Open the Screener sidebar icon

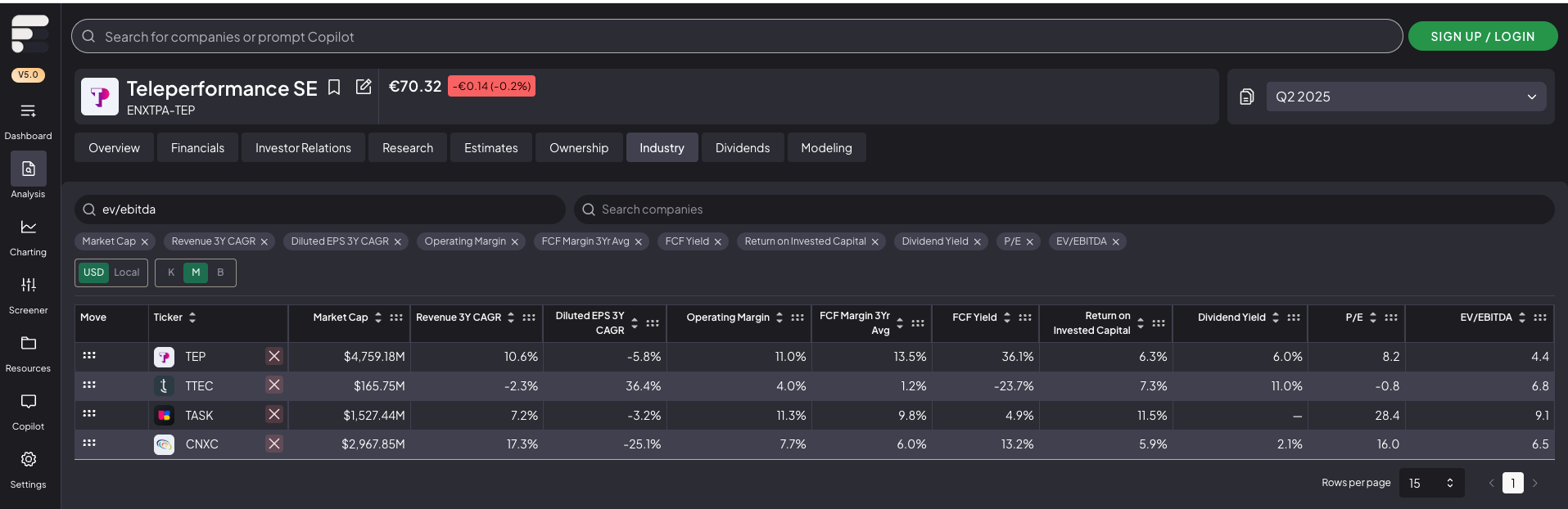point(28,285)
